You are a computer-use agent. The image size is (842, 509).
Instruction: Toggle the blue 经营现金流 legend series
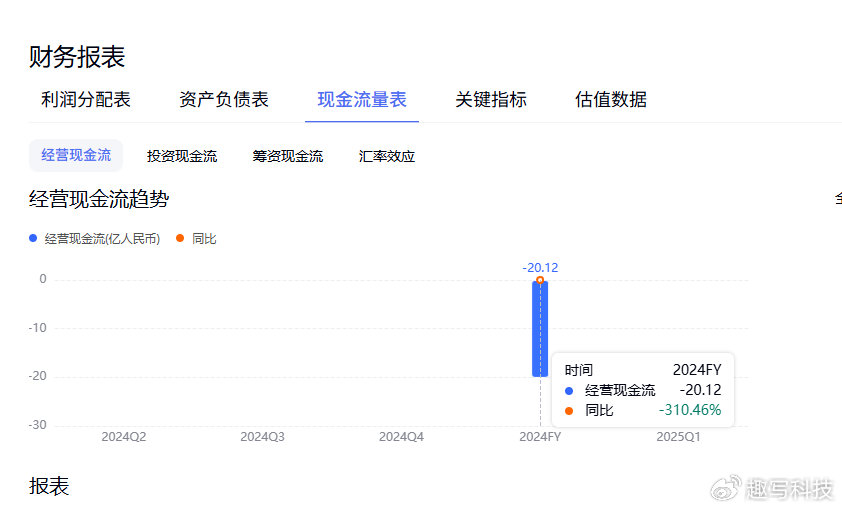click(x=95, y=239)
